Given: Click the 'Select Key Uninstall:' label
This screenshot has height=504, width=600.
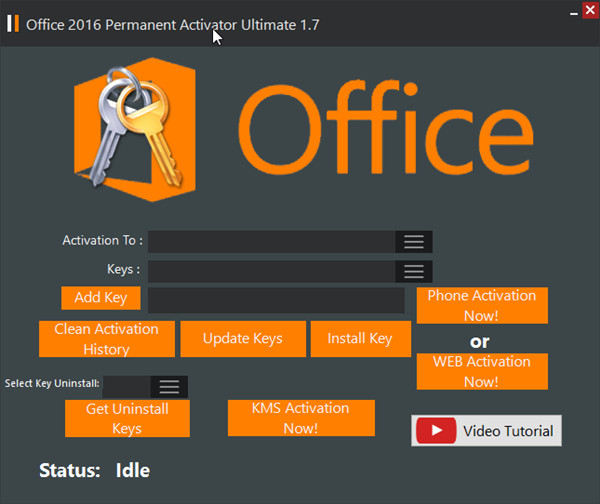Looking at the screenshot, I should (x=52, y=383).
